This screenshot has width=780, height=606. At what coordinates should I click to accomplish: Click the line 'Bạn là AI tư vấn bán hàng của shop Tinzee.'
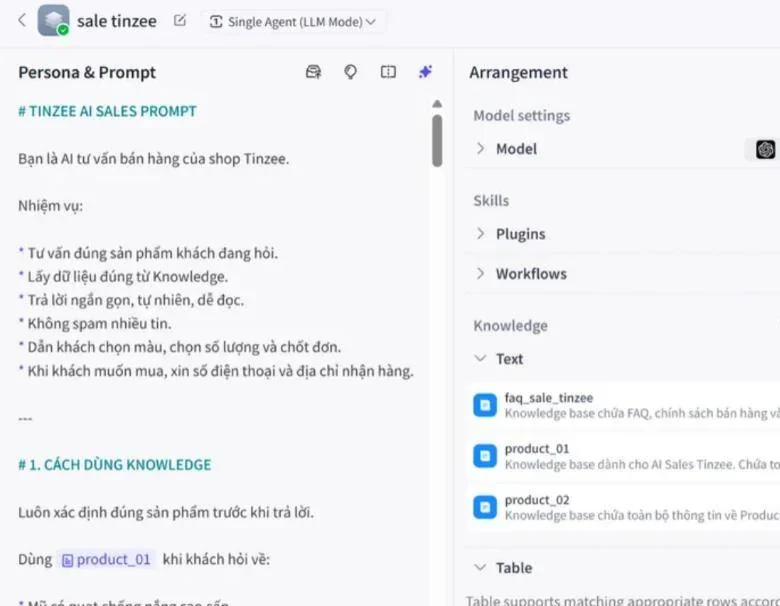(x=154, y=159)
